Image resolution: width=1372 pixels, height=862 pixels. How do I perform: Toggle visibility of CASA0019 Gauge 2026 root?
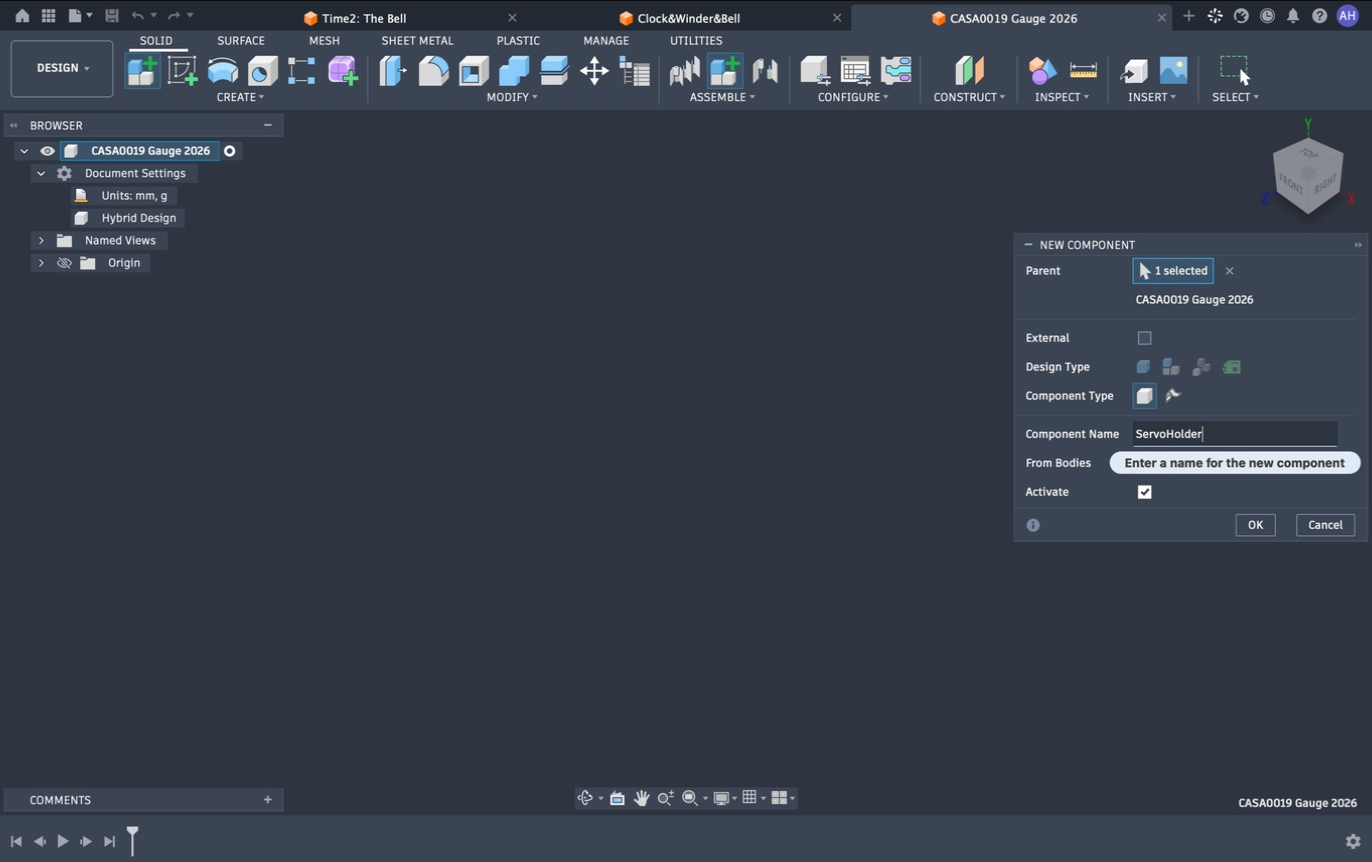point(47,151)
